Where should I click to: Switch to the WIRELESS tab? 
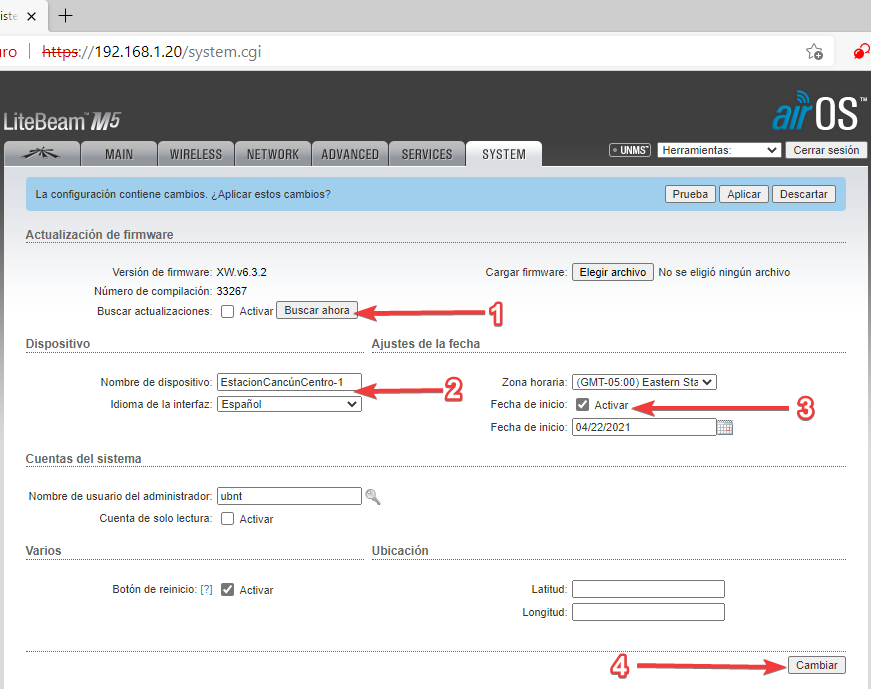[196, 154]
